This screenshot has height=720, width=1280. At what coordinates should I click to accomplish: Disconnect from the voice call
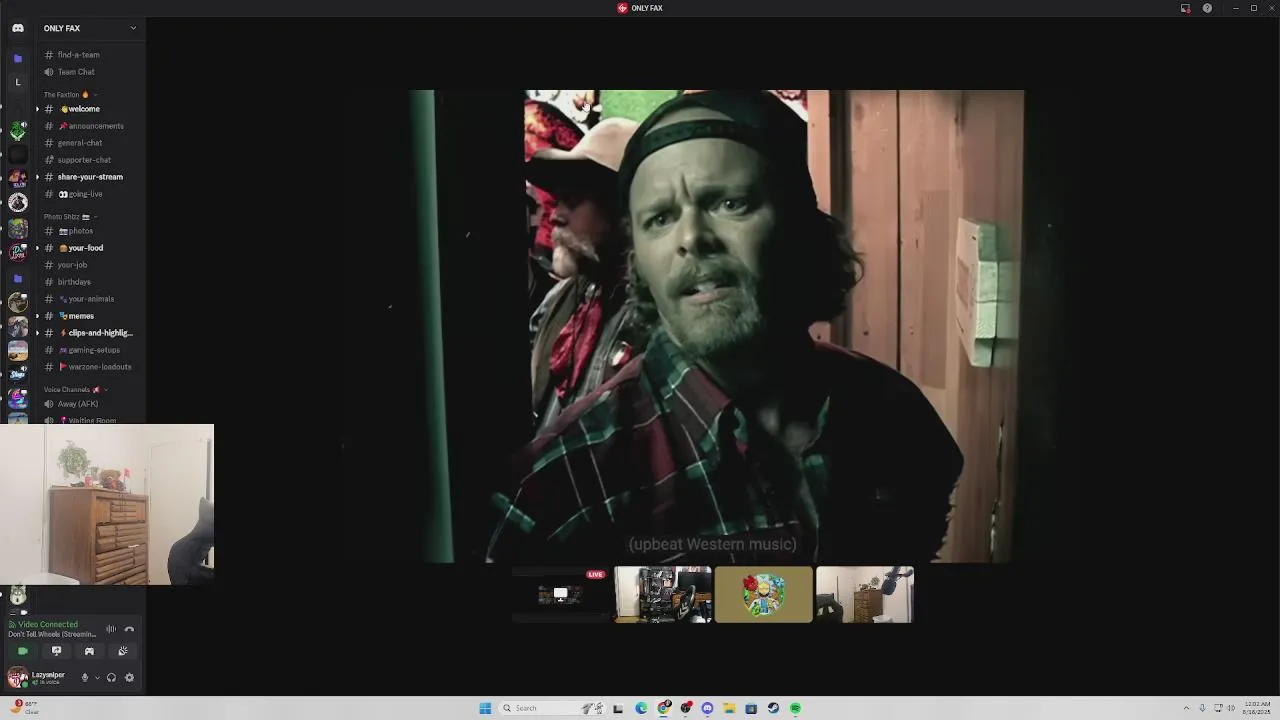point(129,629)
